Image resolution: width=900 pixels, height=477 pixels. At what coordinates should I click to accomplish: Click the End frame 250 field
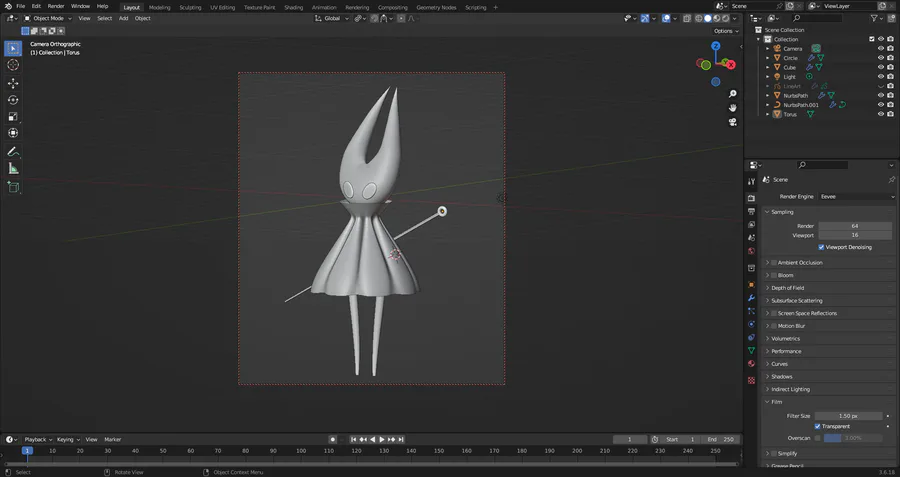tap(720, 440)
